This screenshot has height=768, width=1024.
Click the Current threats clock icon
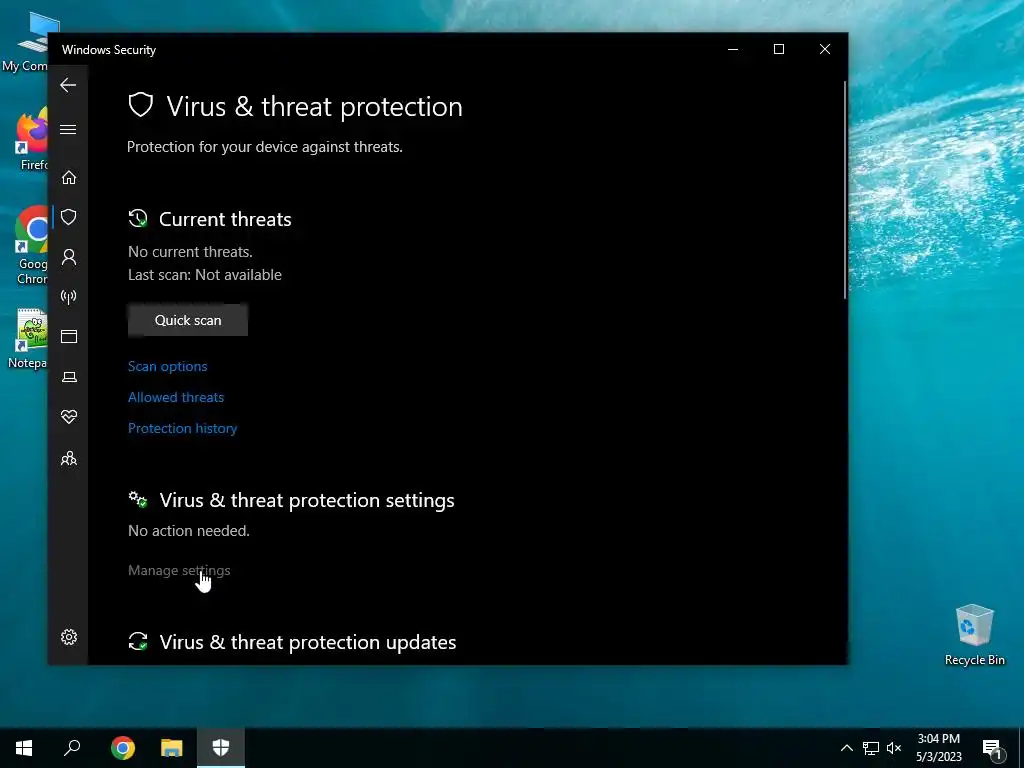tap(138, 218)
